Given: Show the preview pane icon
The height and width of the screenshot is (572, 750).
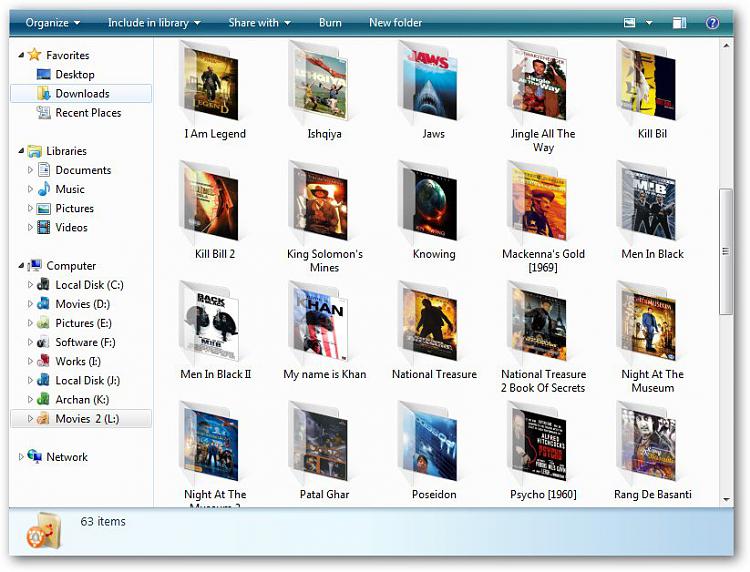Looking at the screenshot, I should point(679,22).
